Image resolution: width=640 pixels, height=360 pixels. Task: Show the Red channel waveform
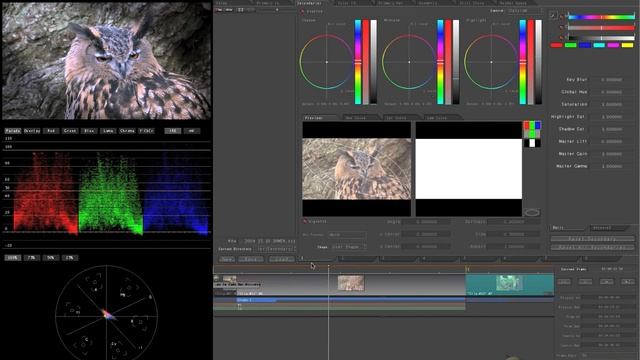(51, 131)
